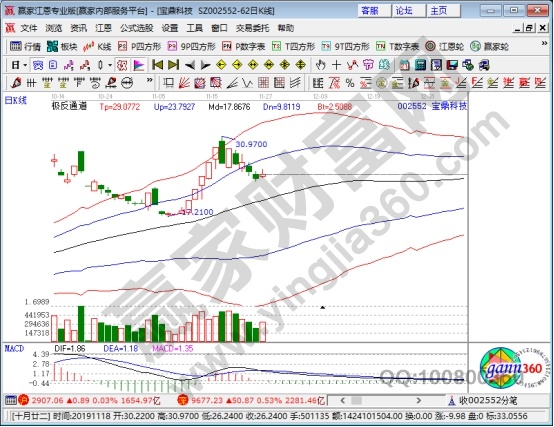Expand the drawing tools overflow chevron
The width and height of the screenshot is (554, 427).
click(x=149, y=80)
